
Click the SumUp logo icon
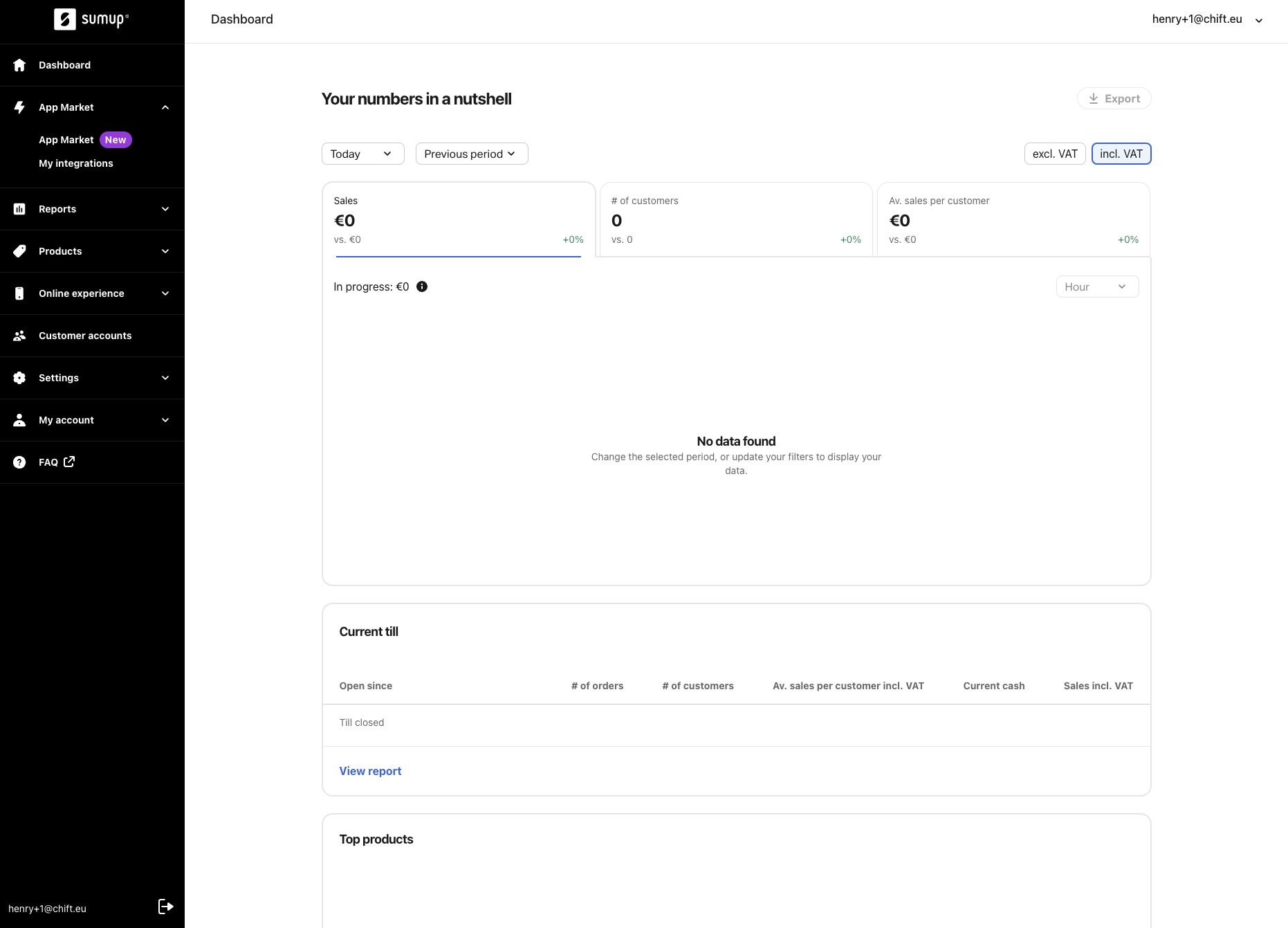tap(65, 19)
